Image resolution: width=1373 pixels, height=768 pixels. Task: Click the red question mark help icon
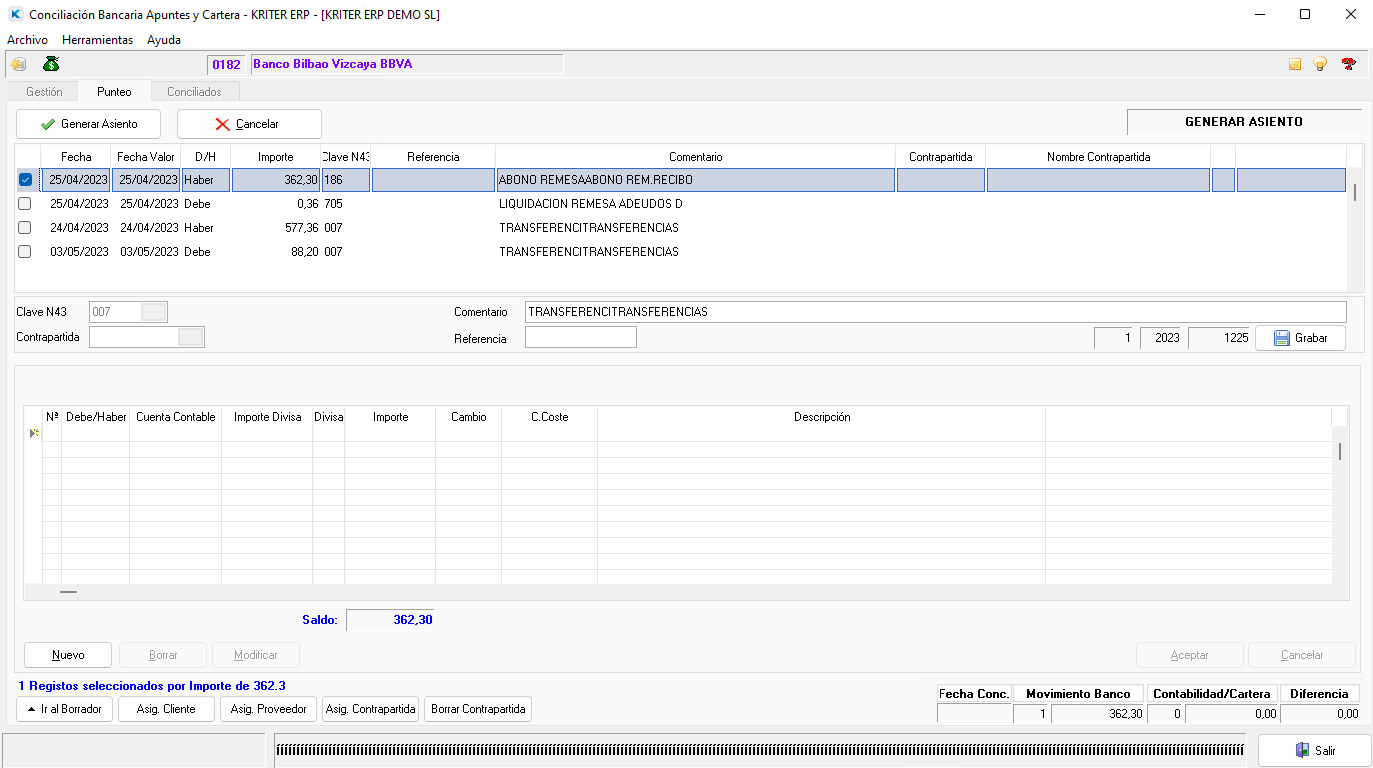1348,64
